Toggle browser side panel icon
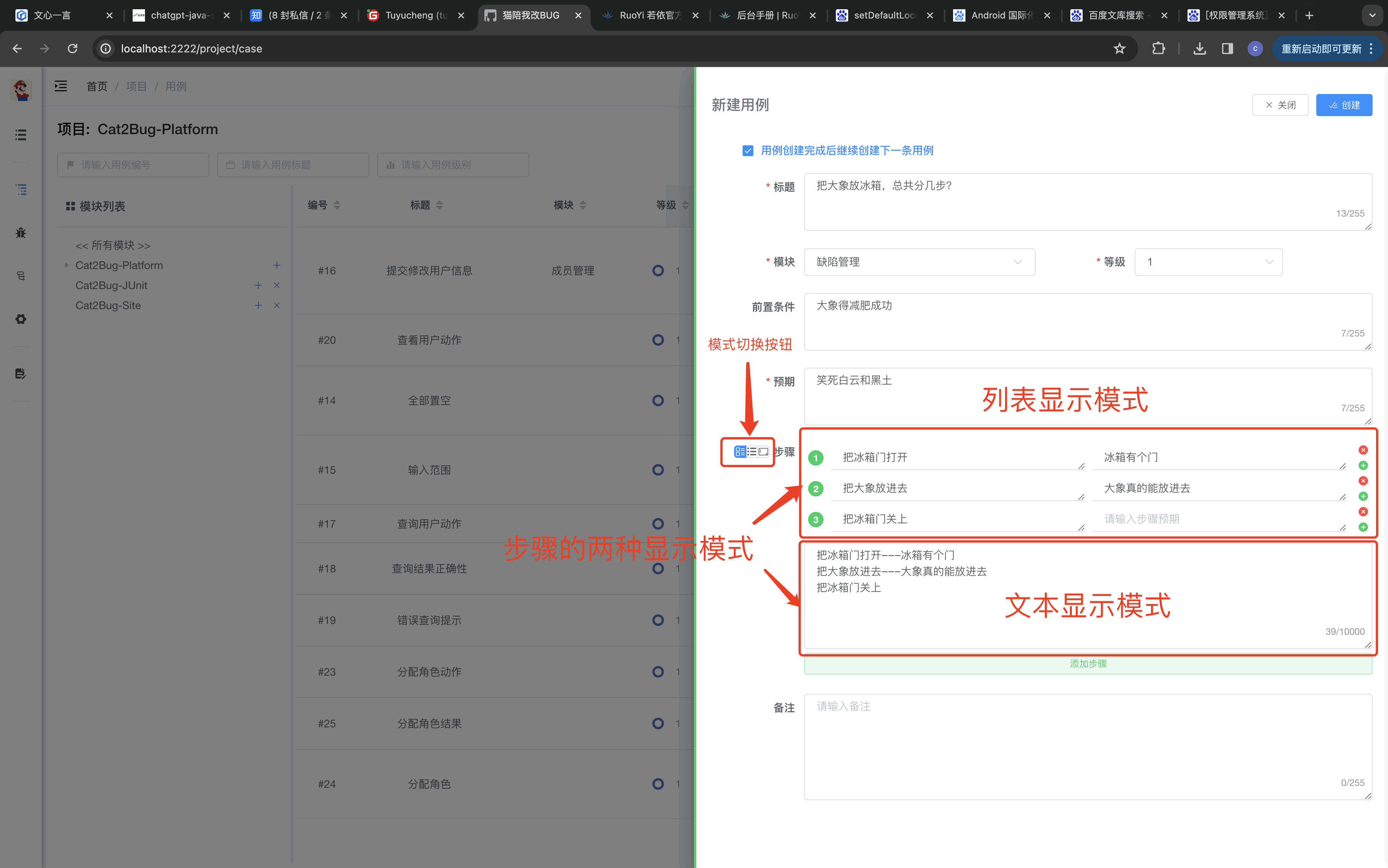Viewport: 1388px width, 868px height. (x=1227, y=49)
